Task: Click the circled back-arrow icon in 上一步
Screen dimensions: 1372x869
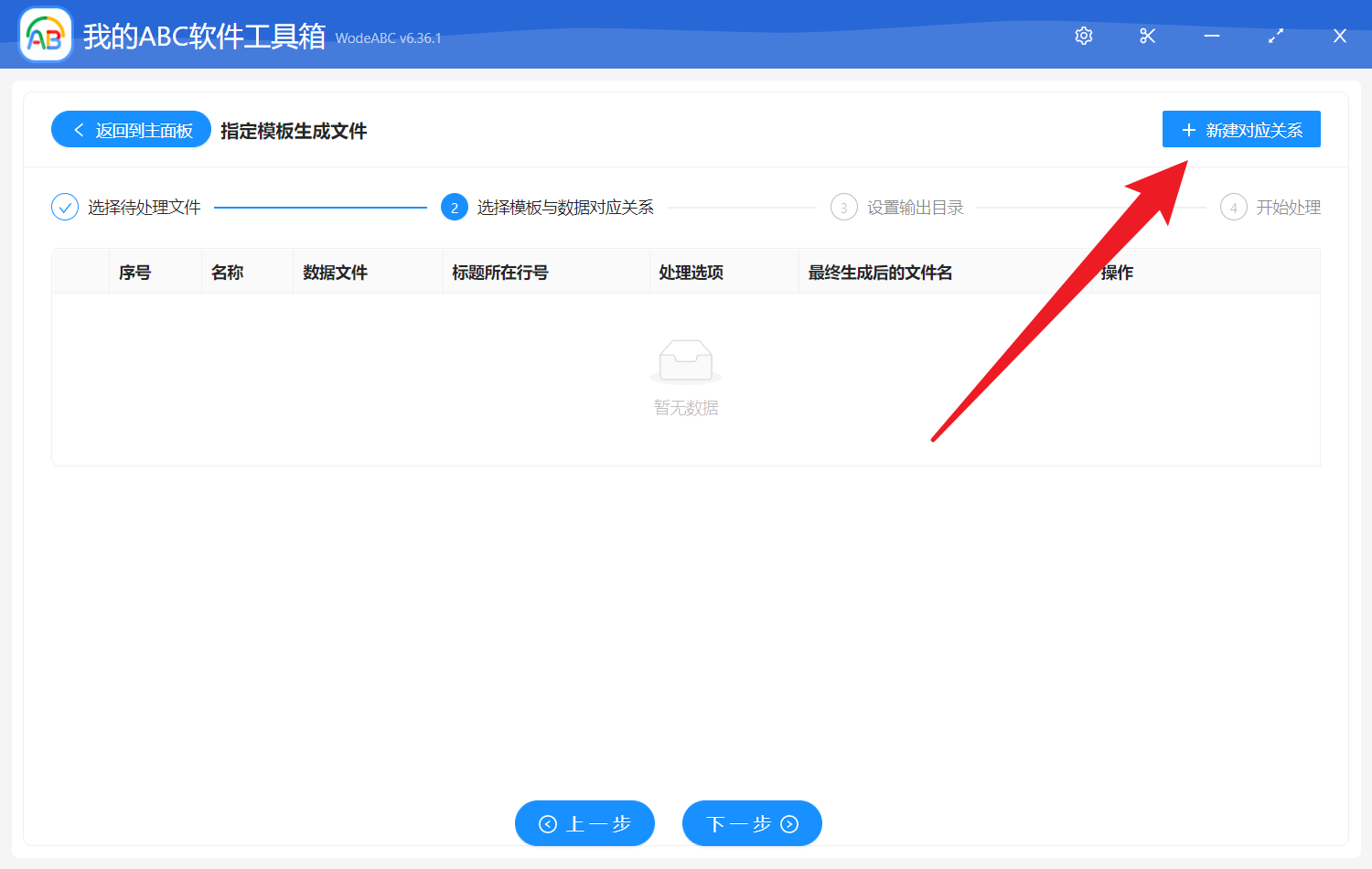Action: 548,823
